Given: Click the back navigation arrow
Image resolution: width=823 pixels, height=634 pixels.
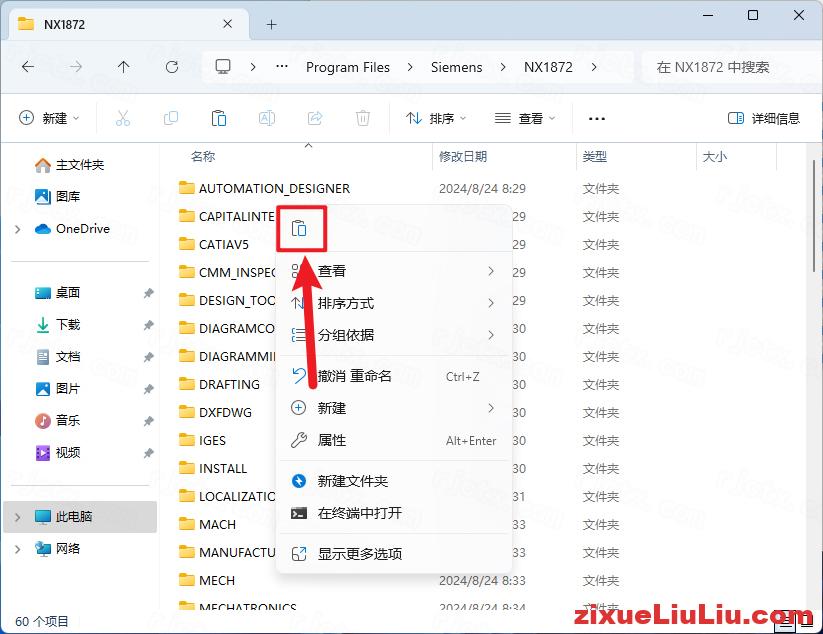Looking at the screenshot, I should pyautogui.click(x=27, y=67).
